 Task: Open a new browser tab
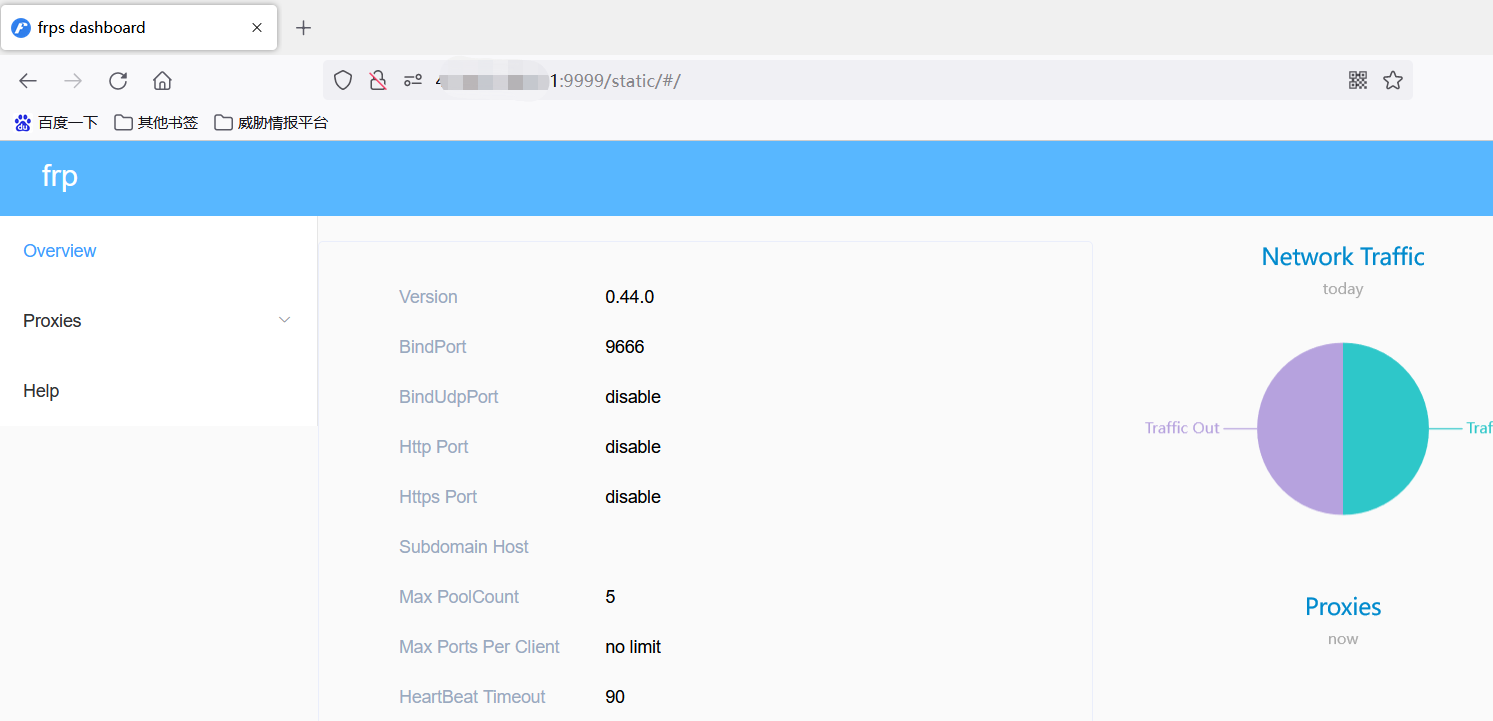pyautogui.click(x=304, y=28)
